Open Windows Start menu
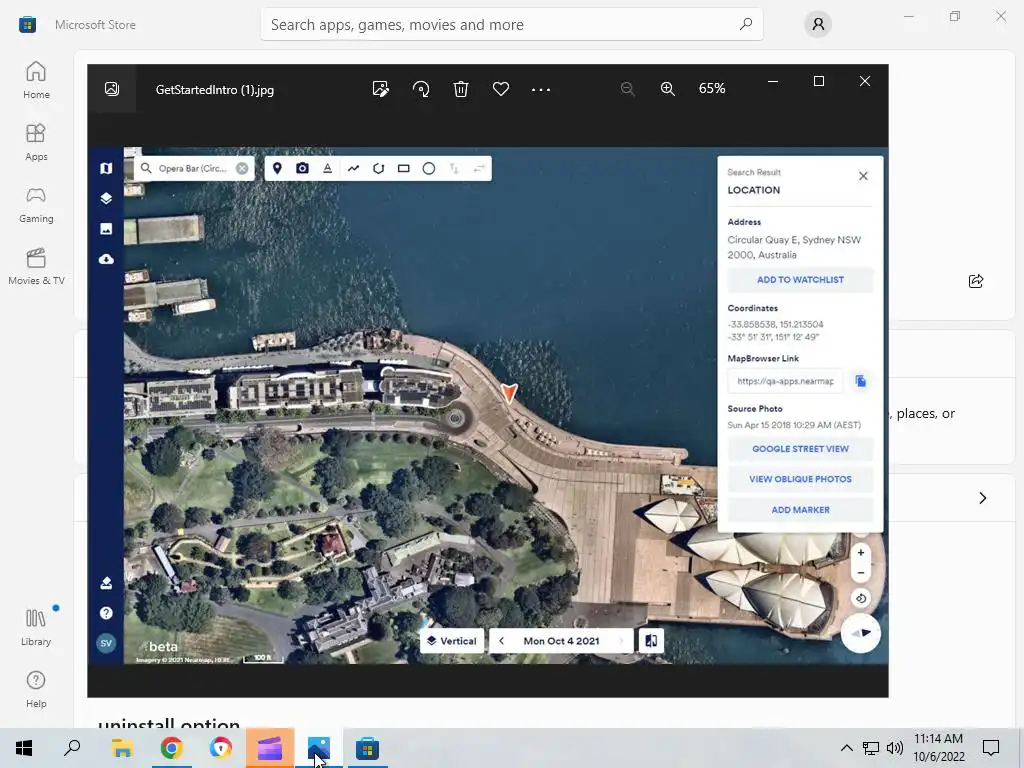This screenshot has height=768, width=1024. (24, 748)
